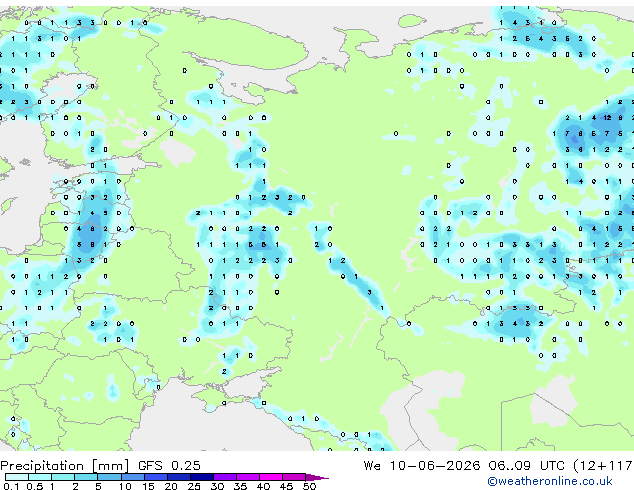This screenshot has width=634, height=490.
Task: Pick the 45 to 50 mm legend swatch
Action: [294, 477]
